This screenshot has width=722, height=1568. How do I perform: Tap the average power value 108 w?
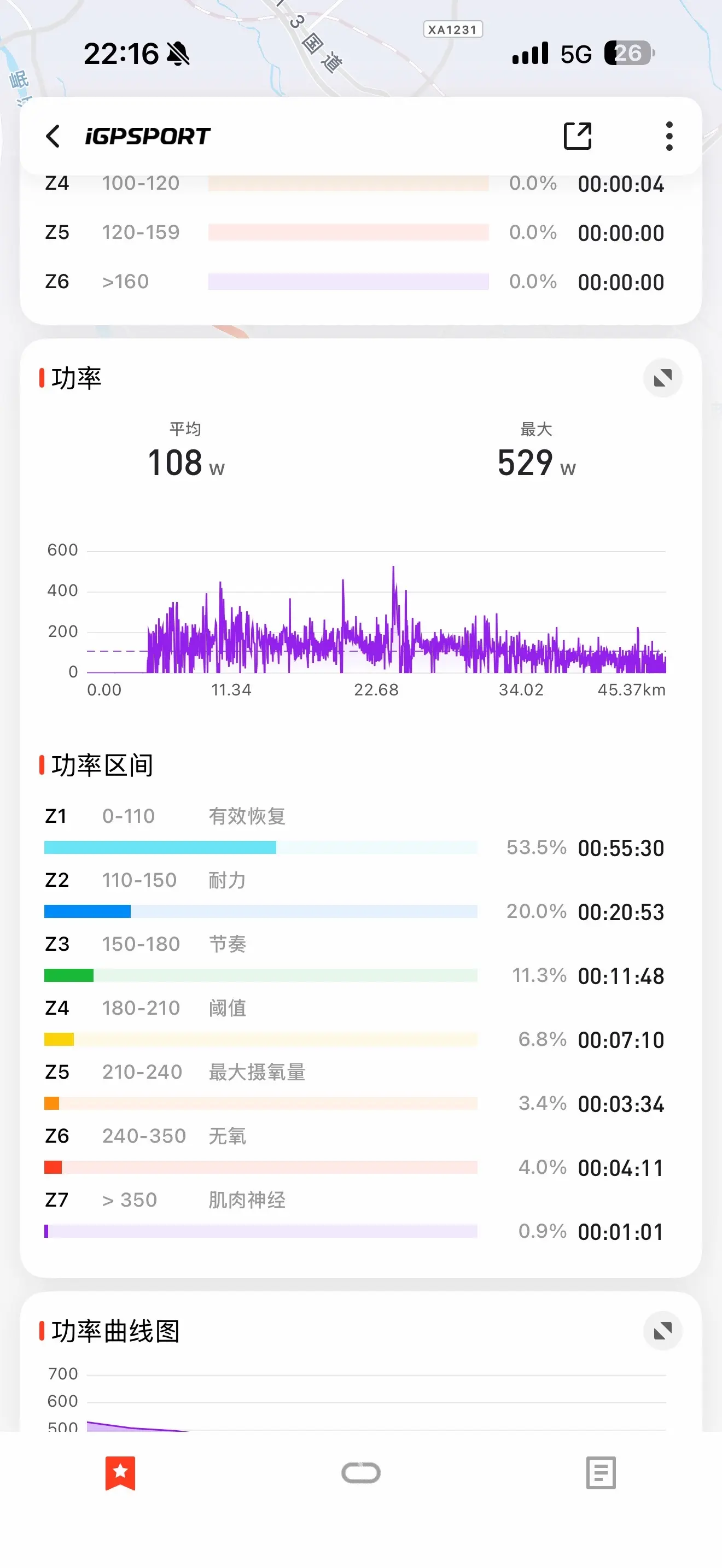[187, 463]
